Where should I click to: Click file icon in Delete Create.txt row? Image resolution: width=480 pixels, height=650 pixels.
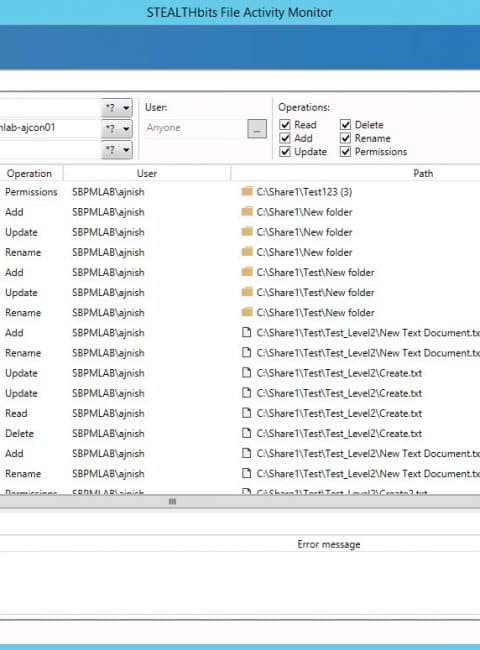(247, 433)
